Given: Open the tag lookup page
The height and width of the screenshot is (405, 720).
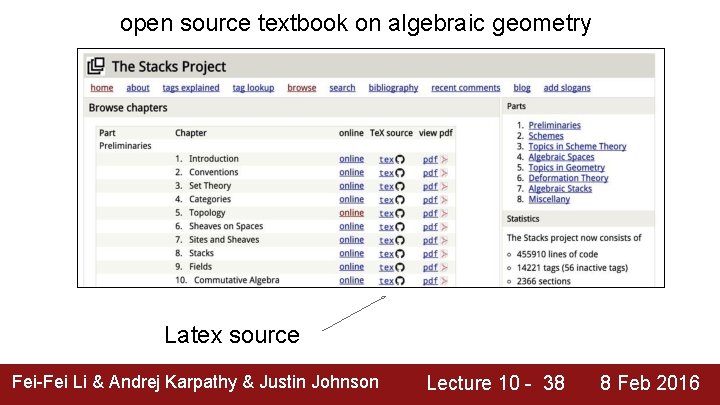Looking at the screenshot, I should tap(253, 88).
